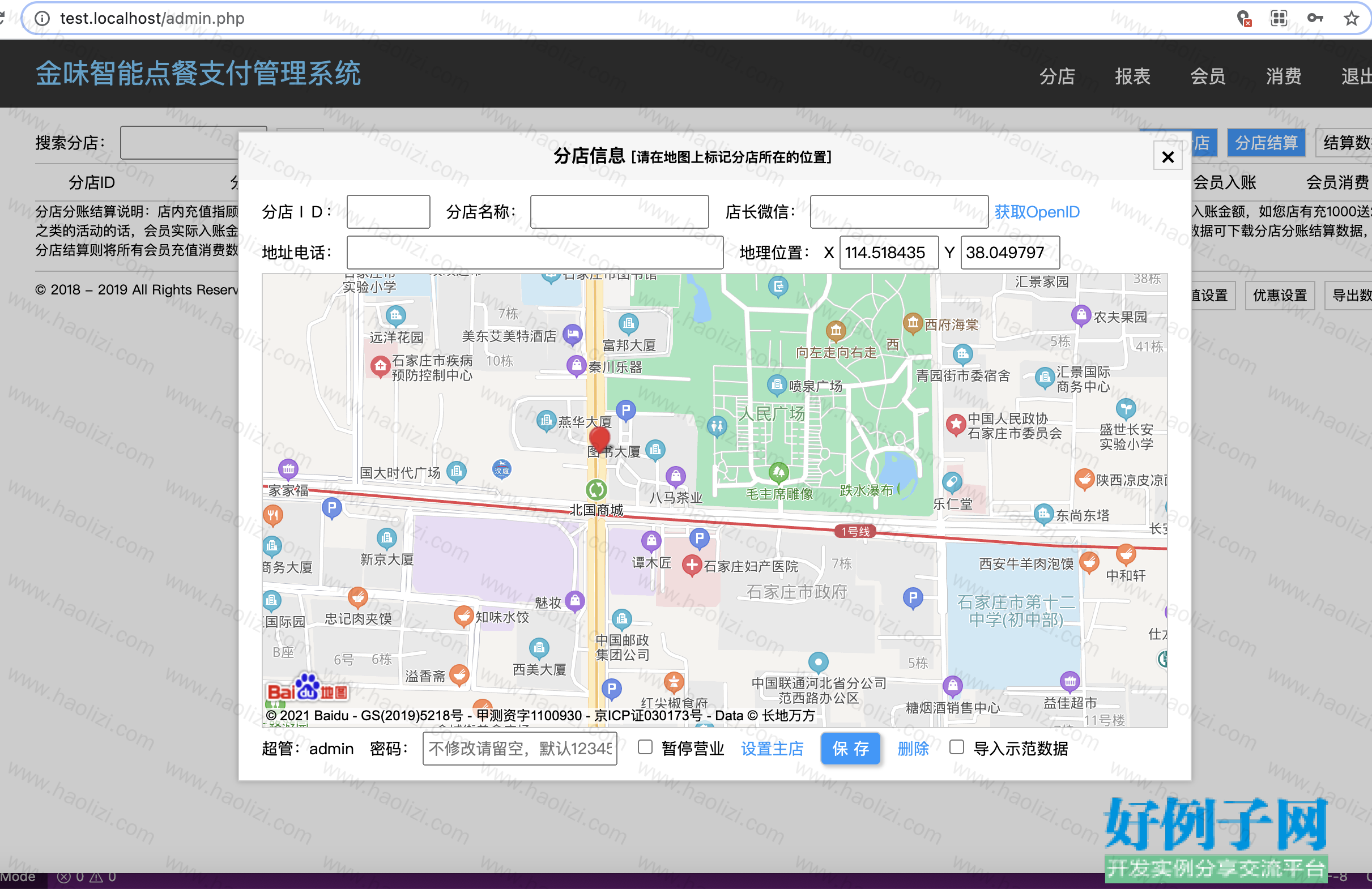Screen dimensions: 1372x889
Task: Click the 西府海棠 landmark icon
Action: tap(913, 323)
